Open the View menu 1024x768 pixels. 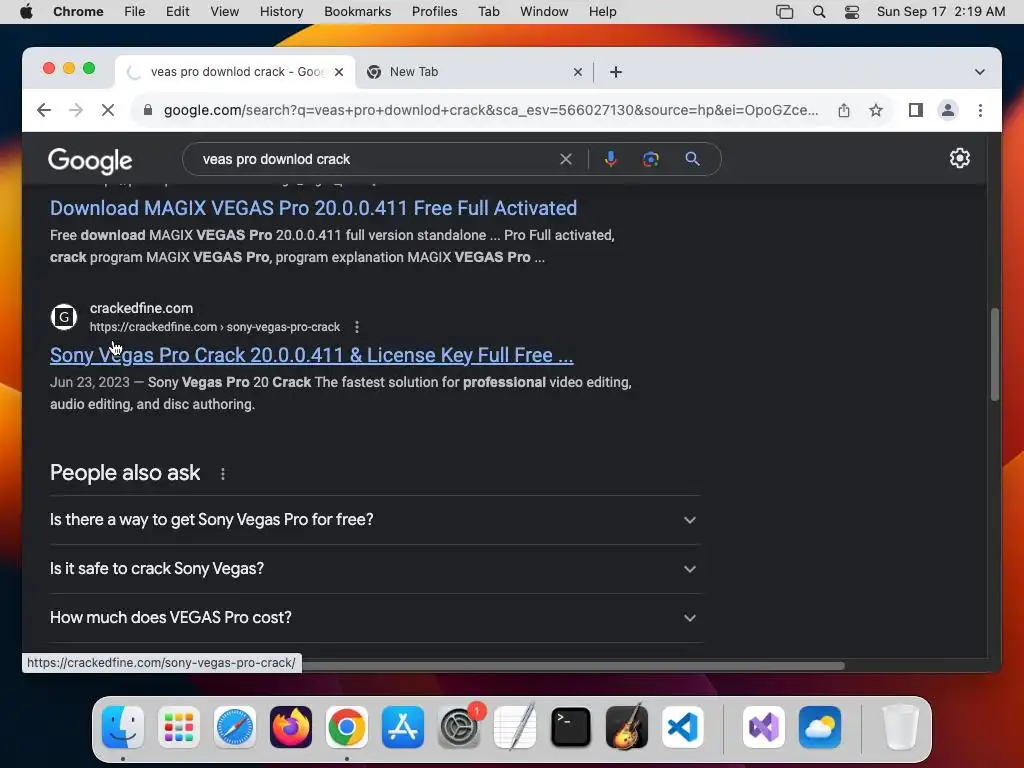(x=225, y=12)
